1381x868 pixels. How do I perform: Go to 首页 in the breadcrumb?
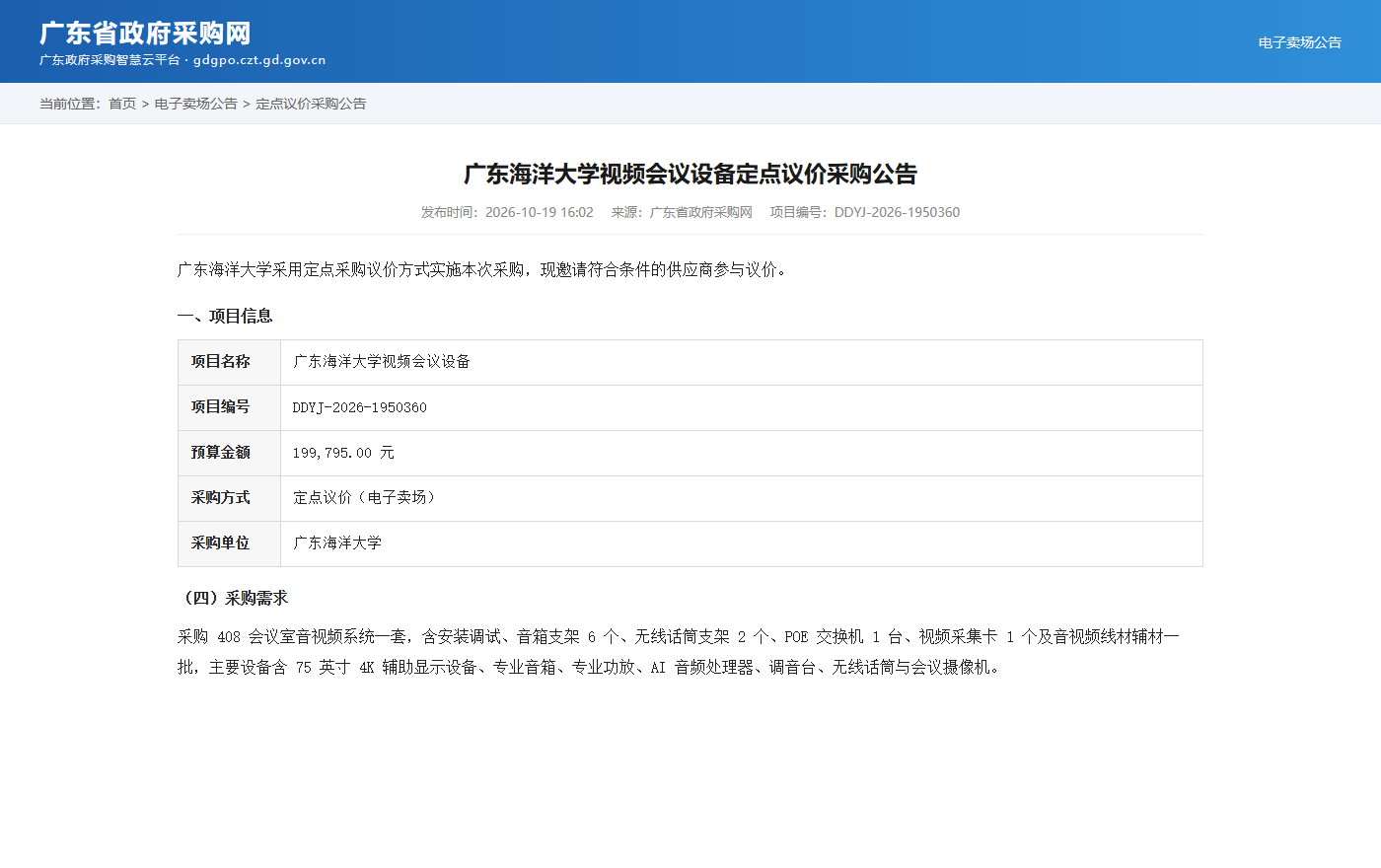tap(122, 104)
